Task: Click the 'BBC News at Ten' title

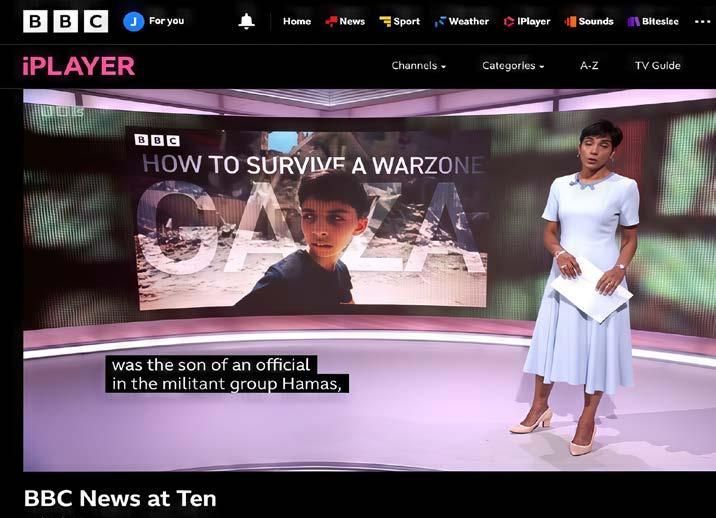Action: 120,498
